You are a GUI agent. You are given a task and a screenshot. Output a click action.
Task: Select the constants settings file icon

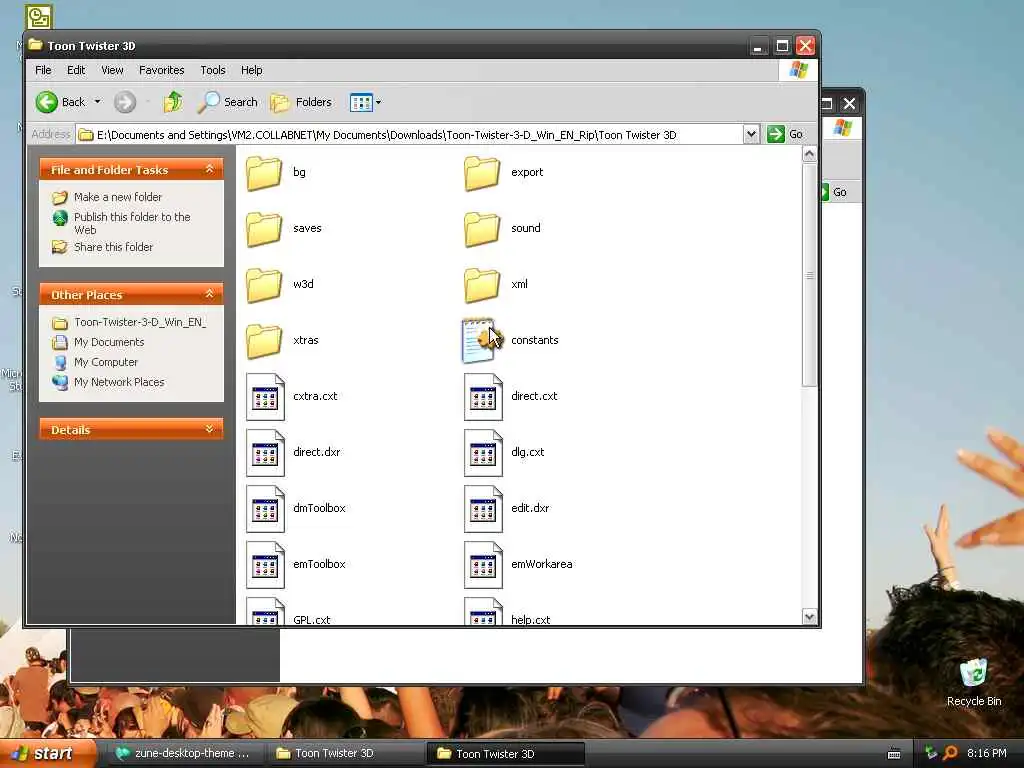[x=481, y=340]
